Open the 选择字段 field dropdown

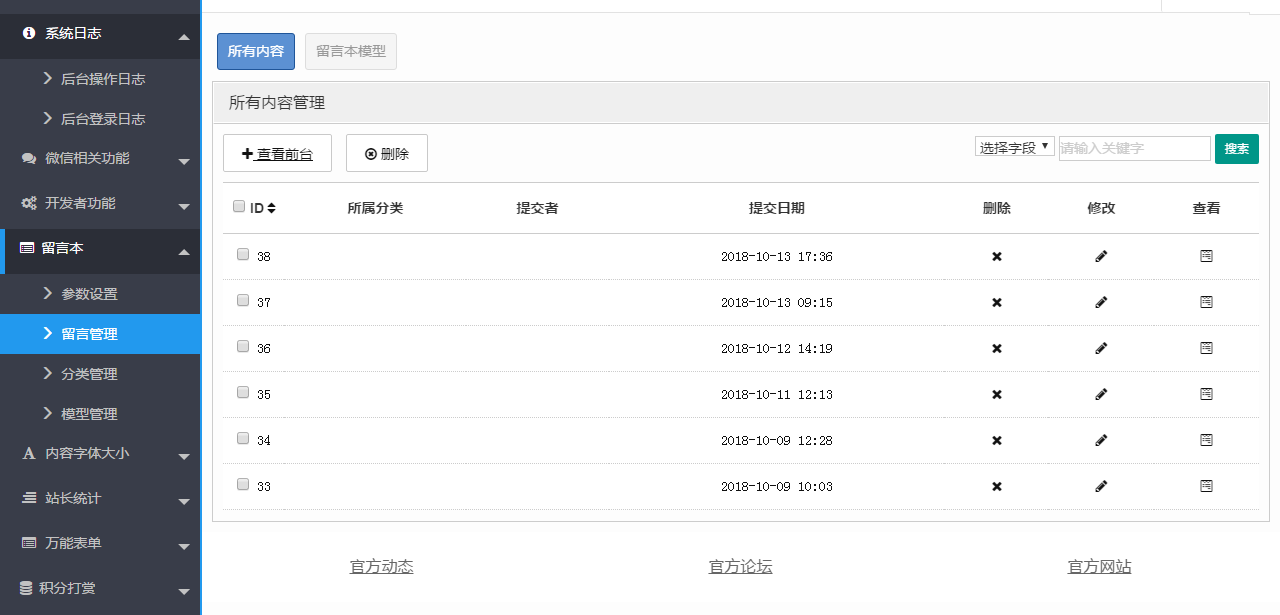(1014, 147)
